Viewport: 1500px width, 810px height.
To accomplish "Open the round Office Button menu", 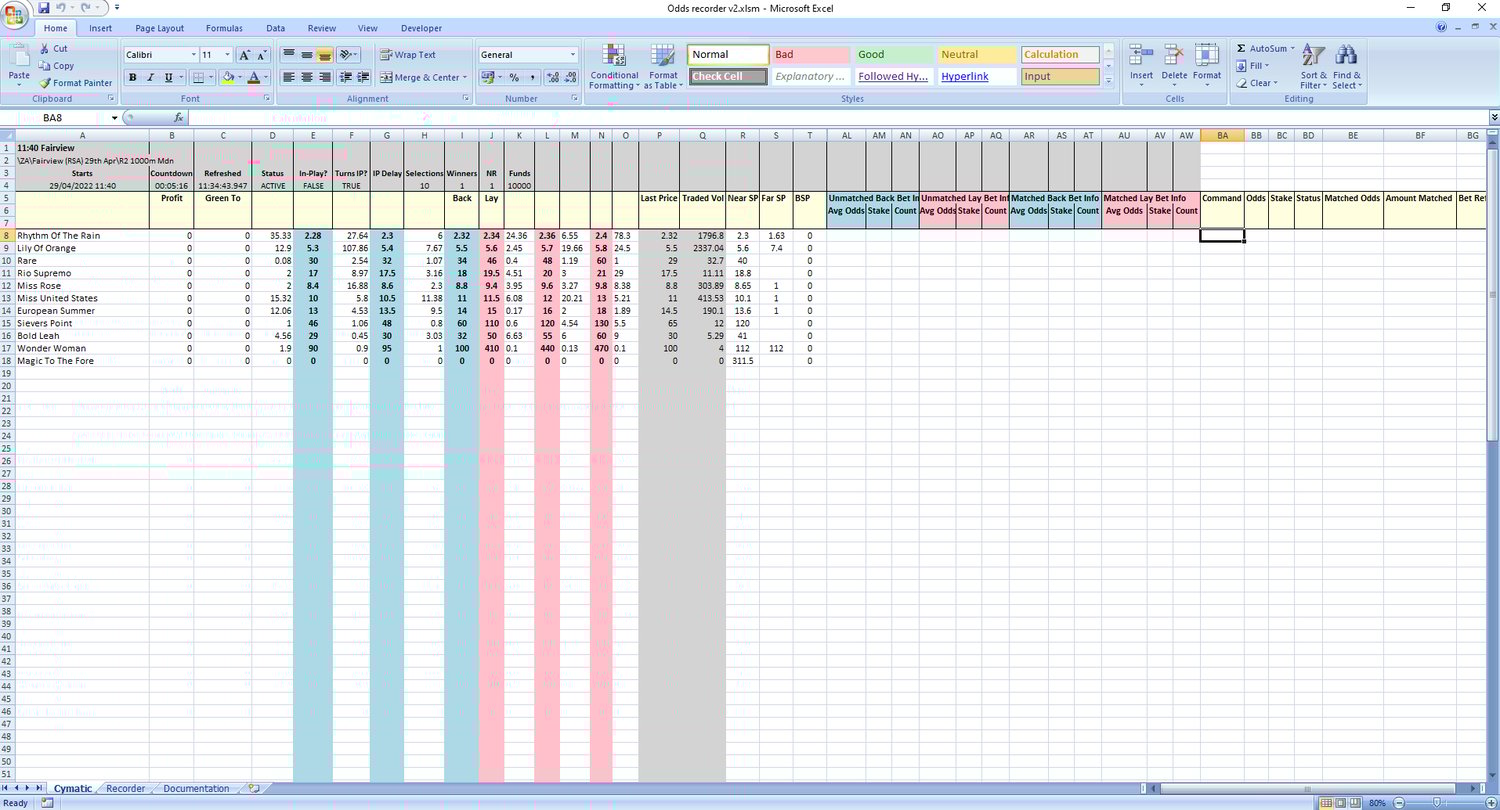I will (x=16, y=17).
